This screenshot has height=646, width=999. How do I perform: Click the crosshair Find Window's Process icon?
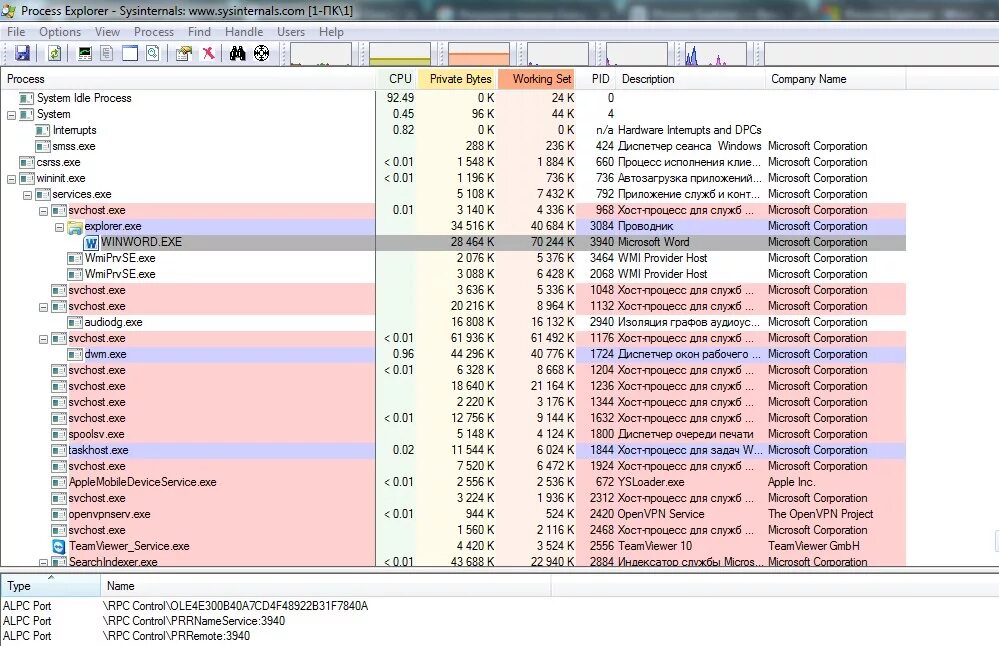coord(261,54)
